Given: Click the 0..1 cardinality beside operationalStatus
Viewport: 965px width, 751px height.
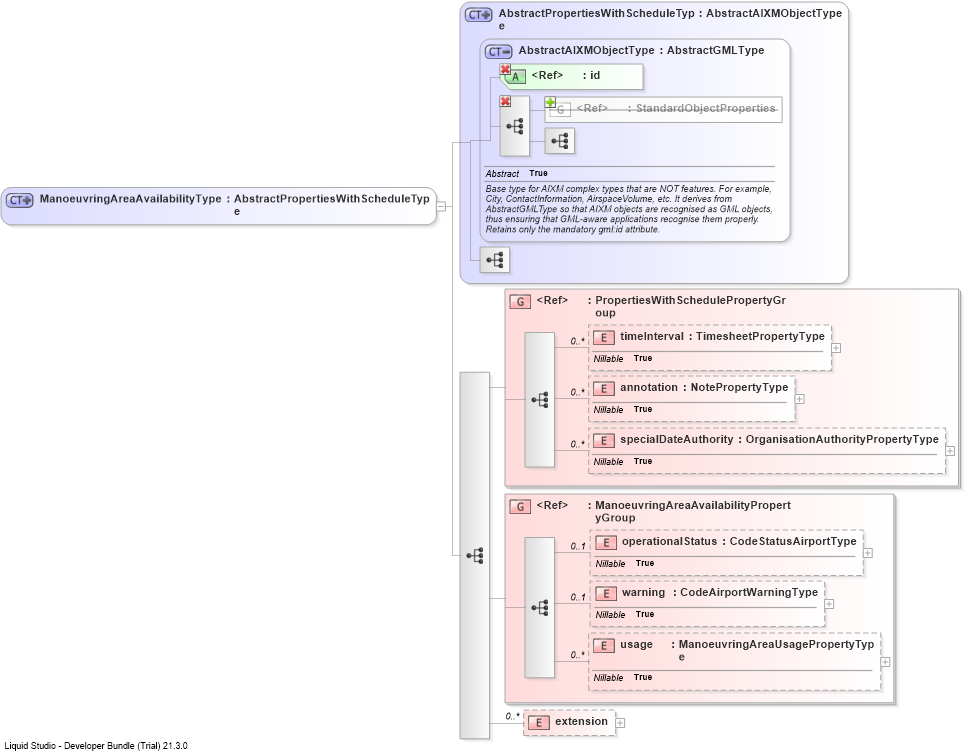Looking at the screenshot, I should 578,546.
